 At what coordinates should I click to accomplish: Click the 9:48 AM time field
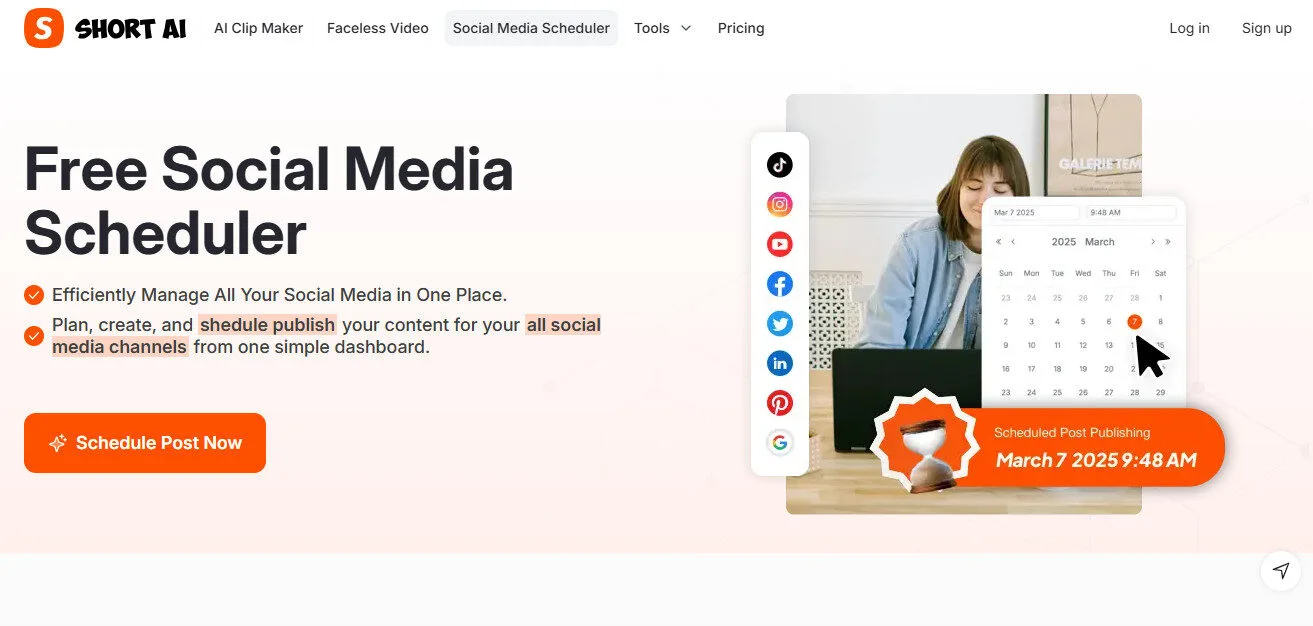pyautogui.click(x=1128, y=212)
